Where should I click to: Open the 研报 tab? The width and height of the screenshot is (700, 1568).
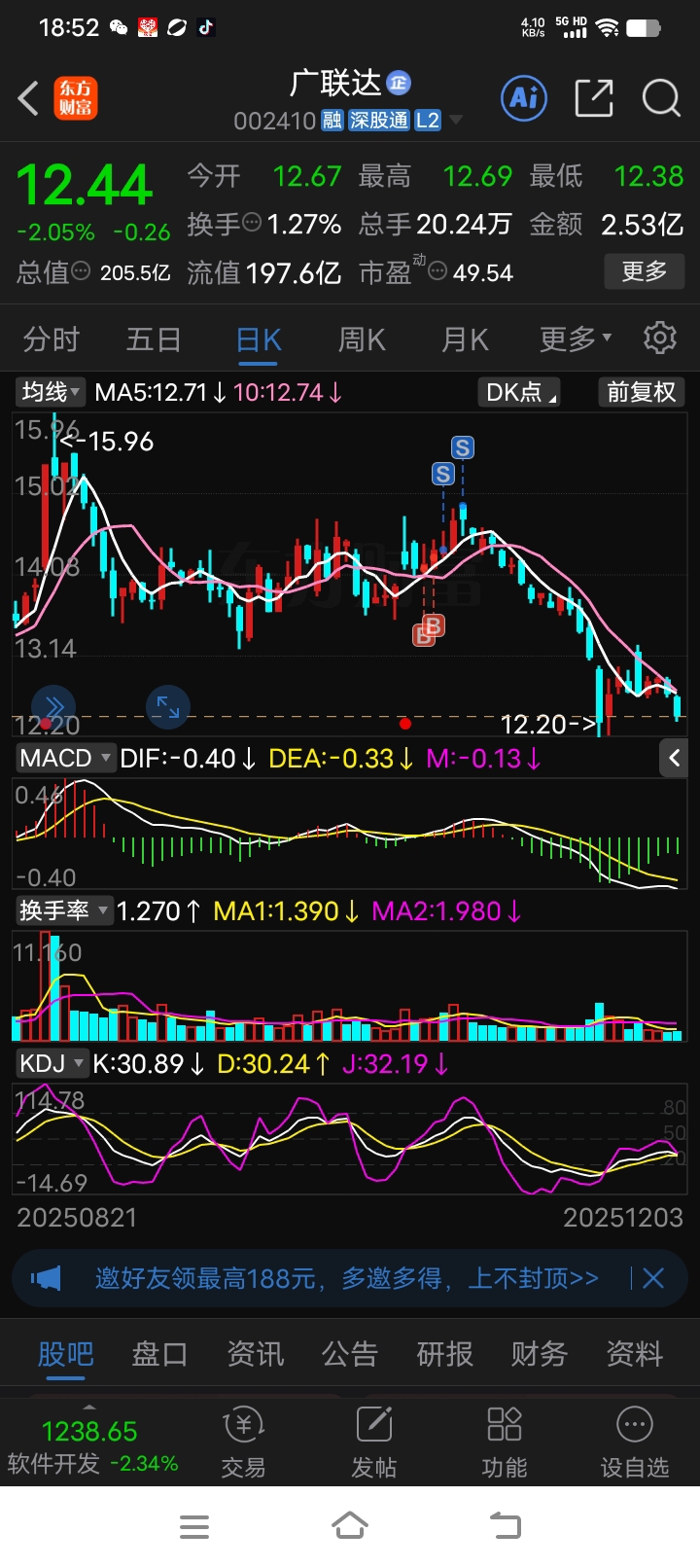click(x=445, y=1354)
